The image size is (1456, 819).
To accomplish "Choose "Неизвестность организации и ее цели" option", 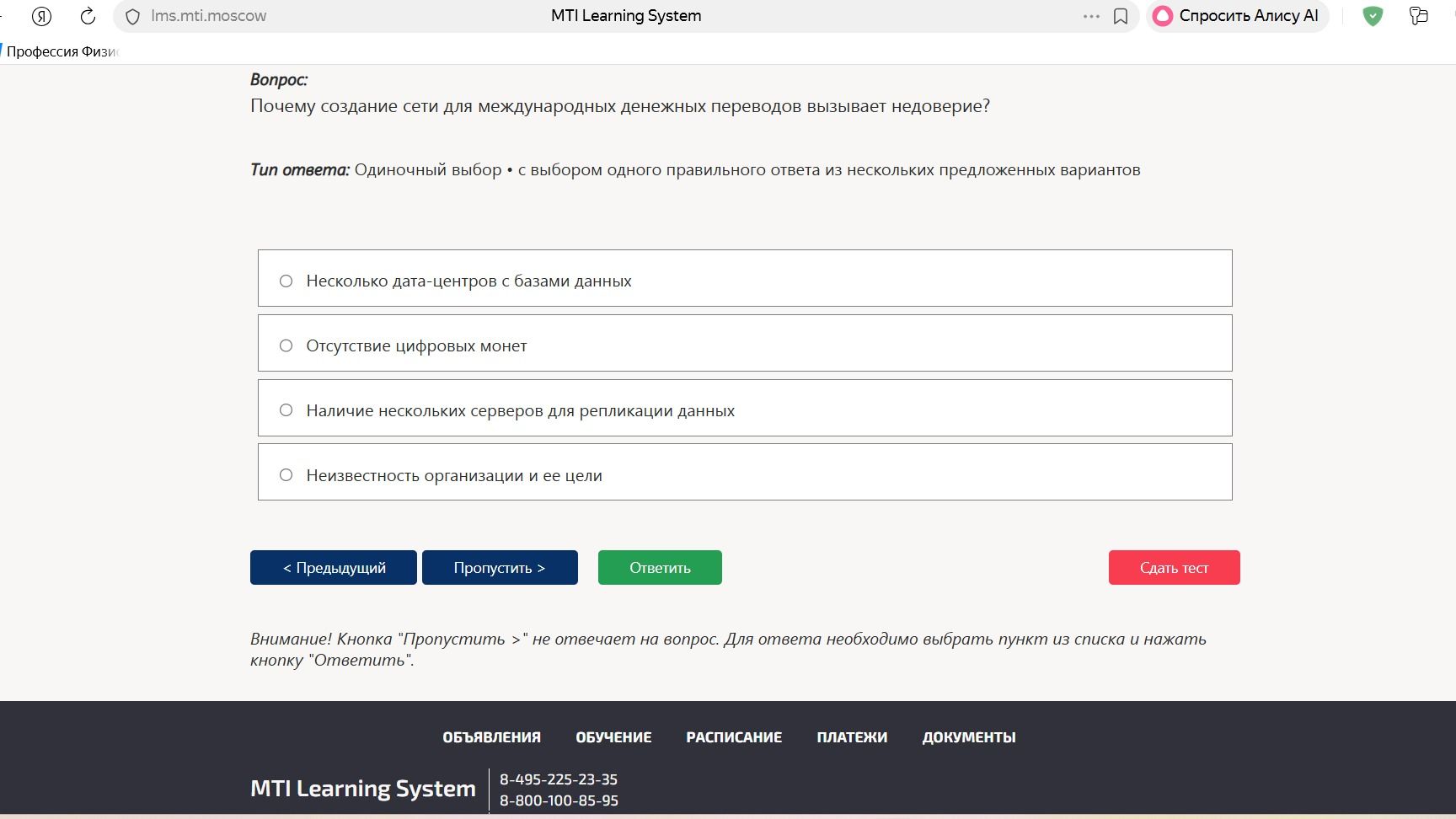I will coord(745,472).
